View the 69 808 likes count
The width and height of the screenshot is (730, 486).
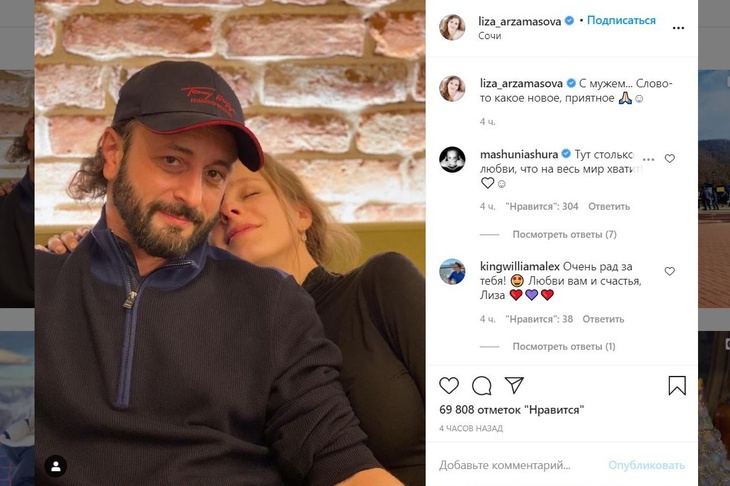(511, 410)
